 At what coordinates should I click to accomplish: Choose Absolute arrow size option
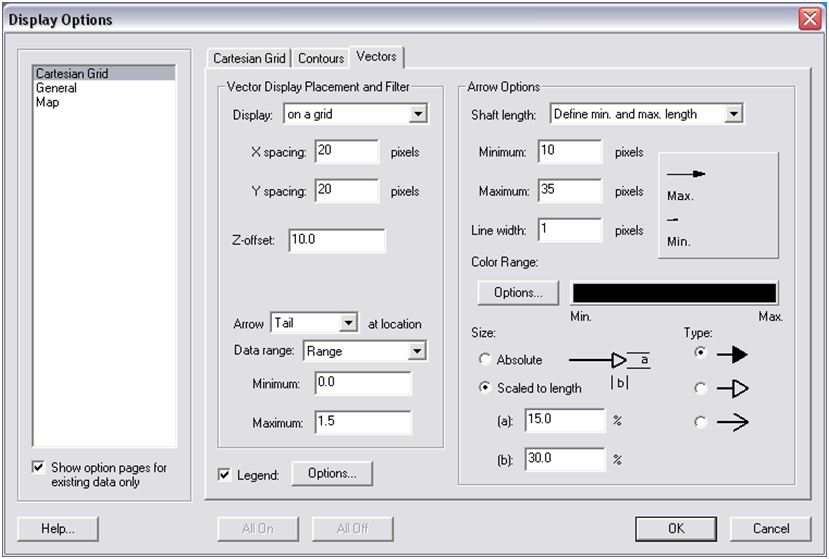pos(485,359)
